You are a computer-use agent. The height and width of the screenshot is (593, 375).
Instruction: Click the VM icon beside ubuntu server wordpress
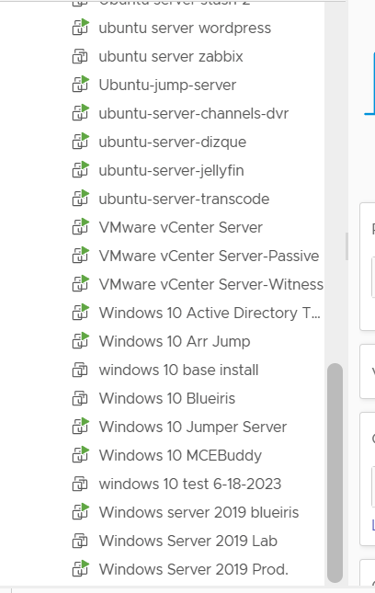[80, 28]
